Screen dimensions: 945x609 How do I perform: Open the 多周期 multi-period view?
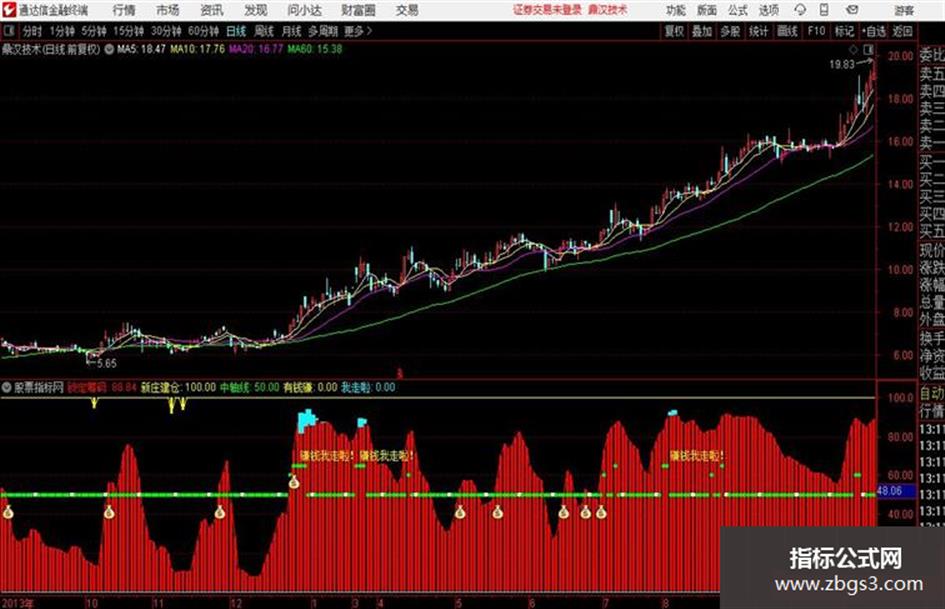coord(323,31)
